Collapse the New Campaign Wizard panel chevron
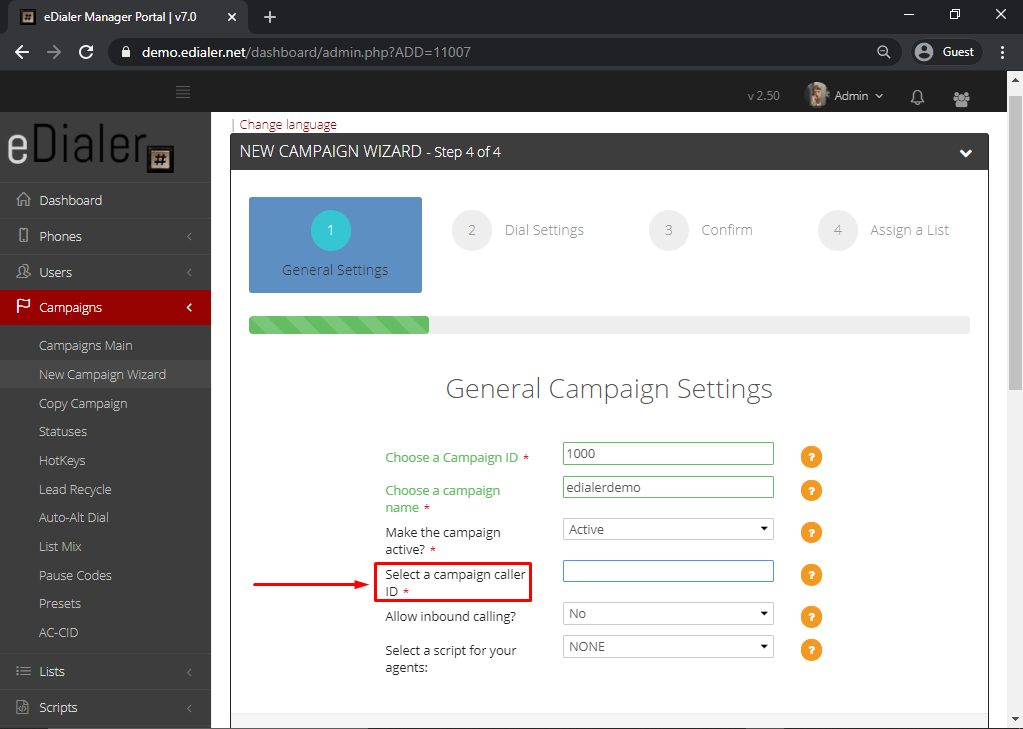1023x729 pixels. 966,153
